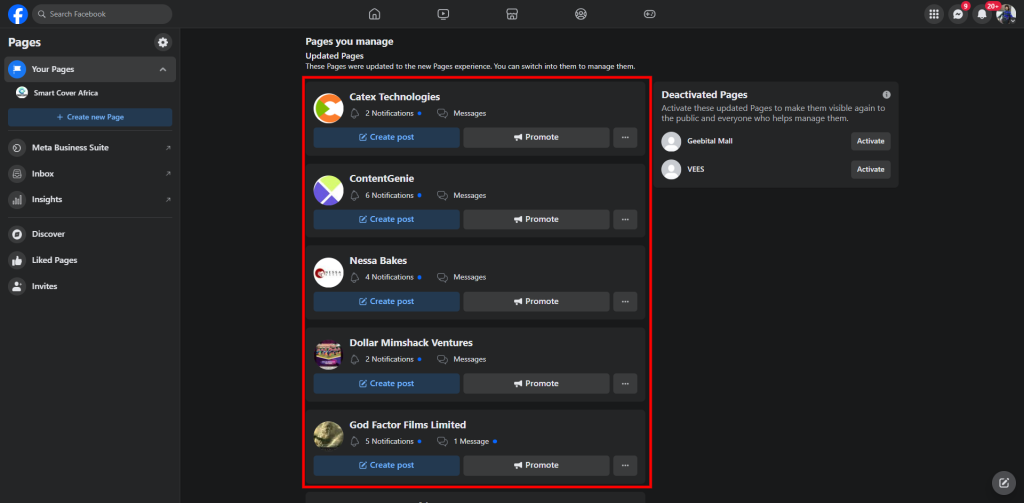Image resolution: width=1024 pixels, height=503 pixels.
Task: Promote the ContentGenie page
Action: click(536, 219)
